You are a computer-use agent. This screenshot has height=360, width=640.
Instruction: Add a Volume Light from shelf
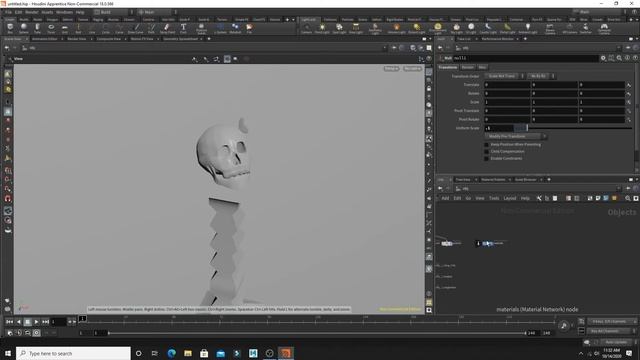tap(396, 28)
